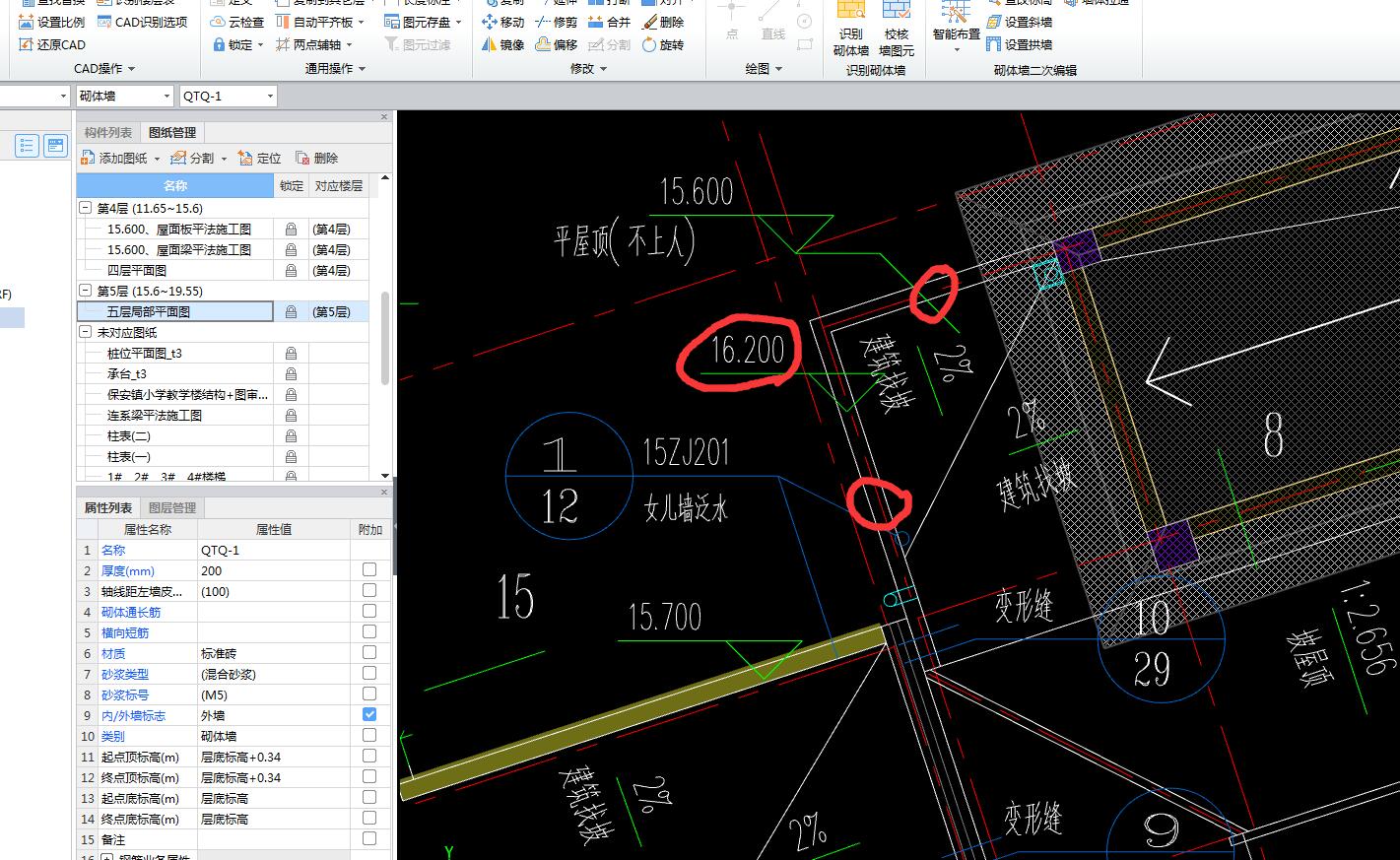This screenshot has height=860, width=1400.
Task: Click 删除 in drawing management toolbar
Action: tap(317, 158)
